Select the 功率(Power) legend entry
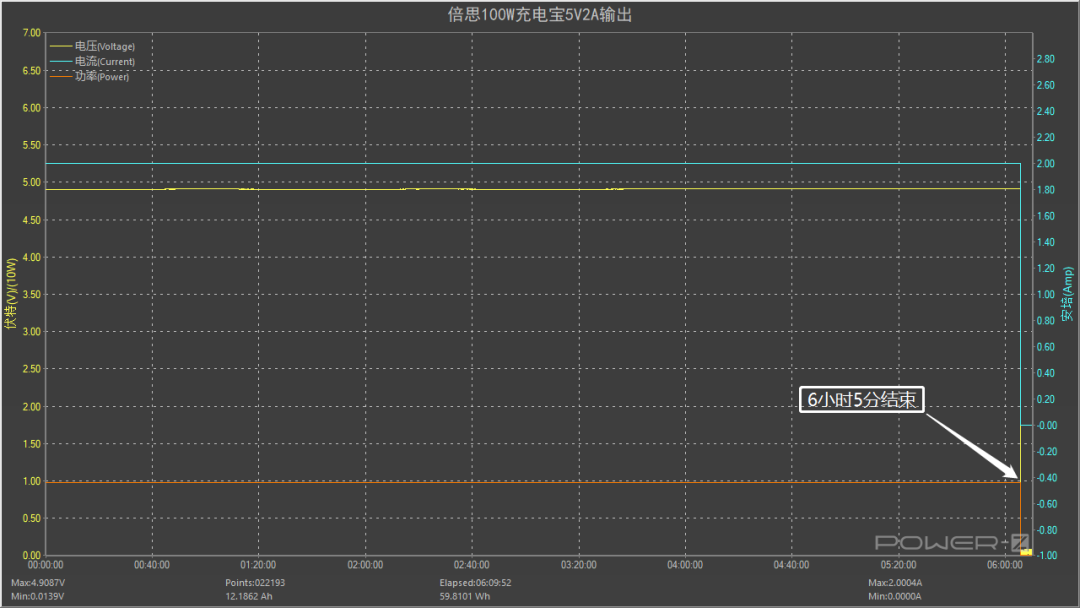The width and height of the screenshot is (1080, 608). click(90, 76)
